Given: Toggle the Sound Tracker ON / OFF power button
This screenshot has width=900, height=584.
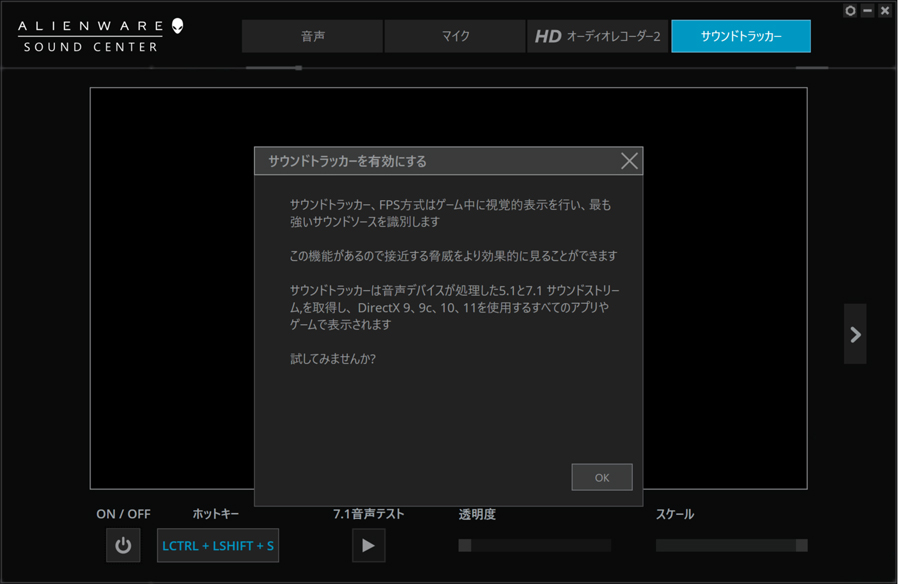Looking at the screenshot, I should pyautogui.click(x=123, y=545).
